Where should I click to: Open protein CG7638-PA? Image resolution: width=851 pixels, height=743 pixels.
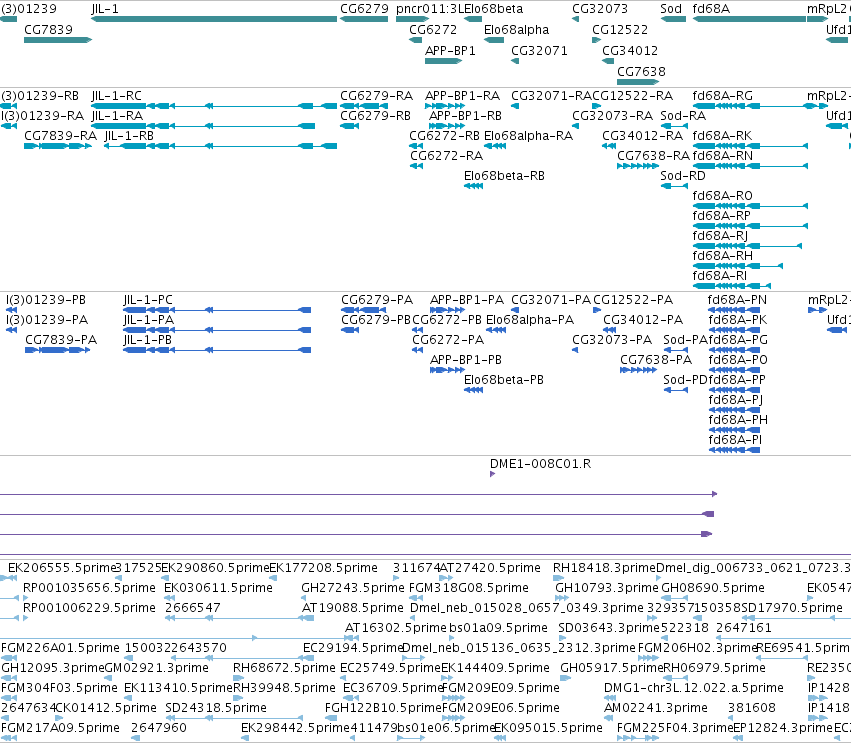point(656,360)
